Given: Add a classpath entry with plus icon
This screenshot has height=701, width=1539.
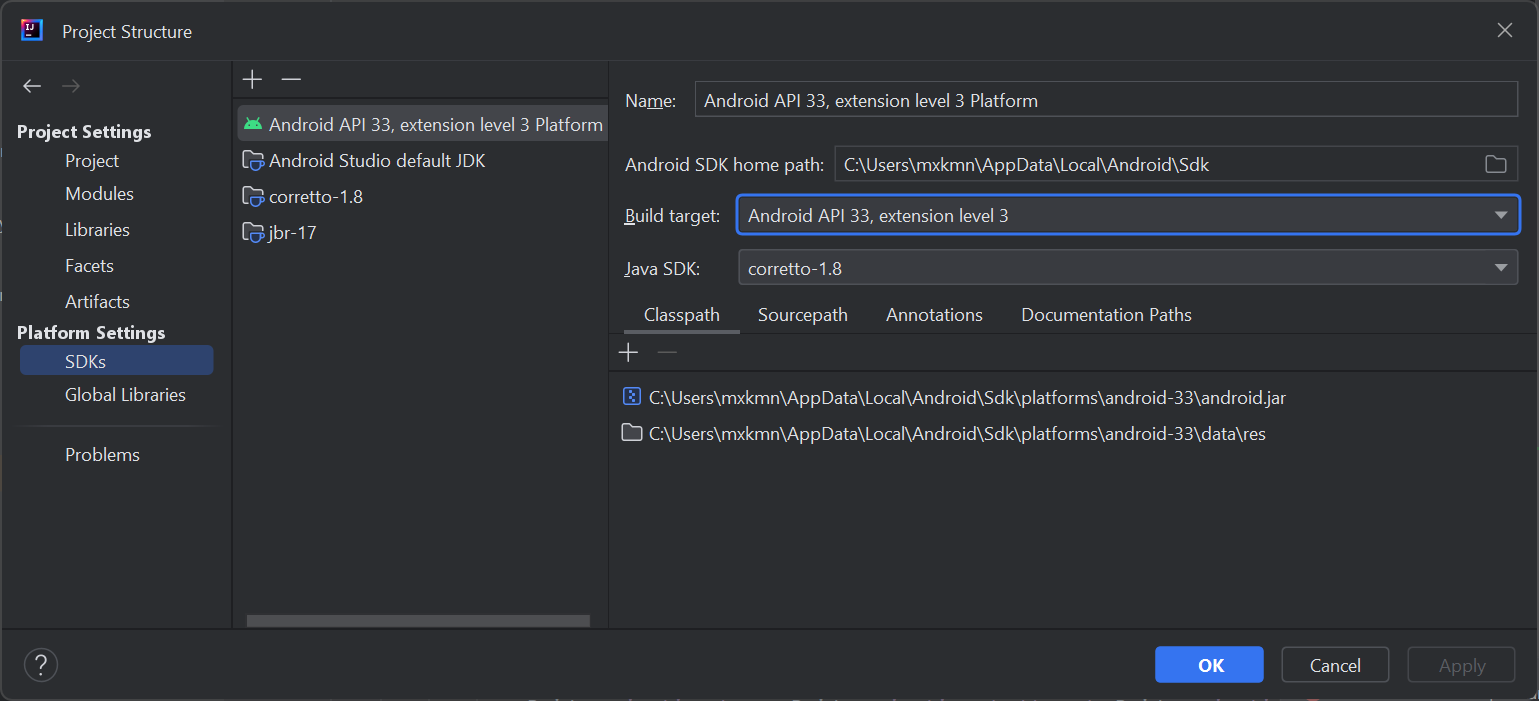Looking at the screenshot, I should [x=628, y=352].
